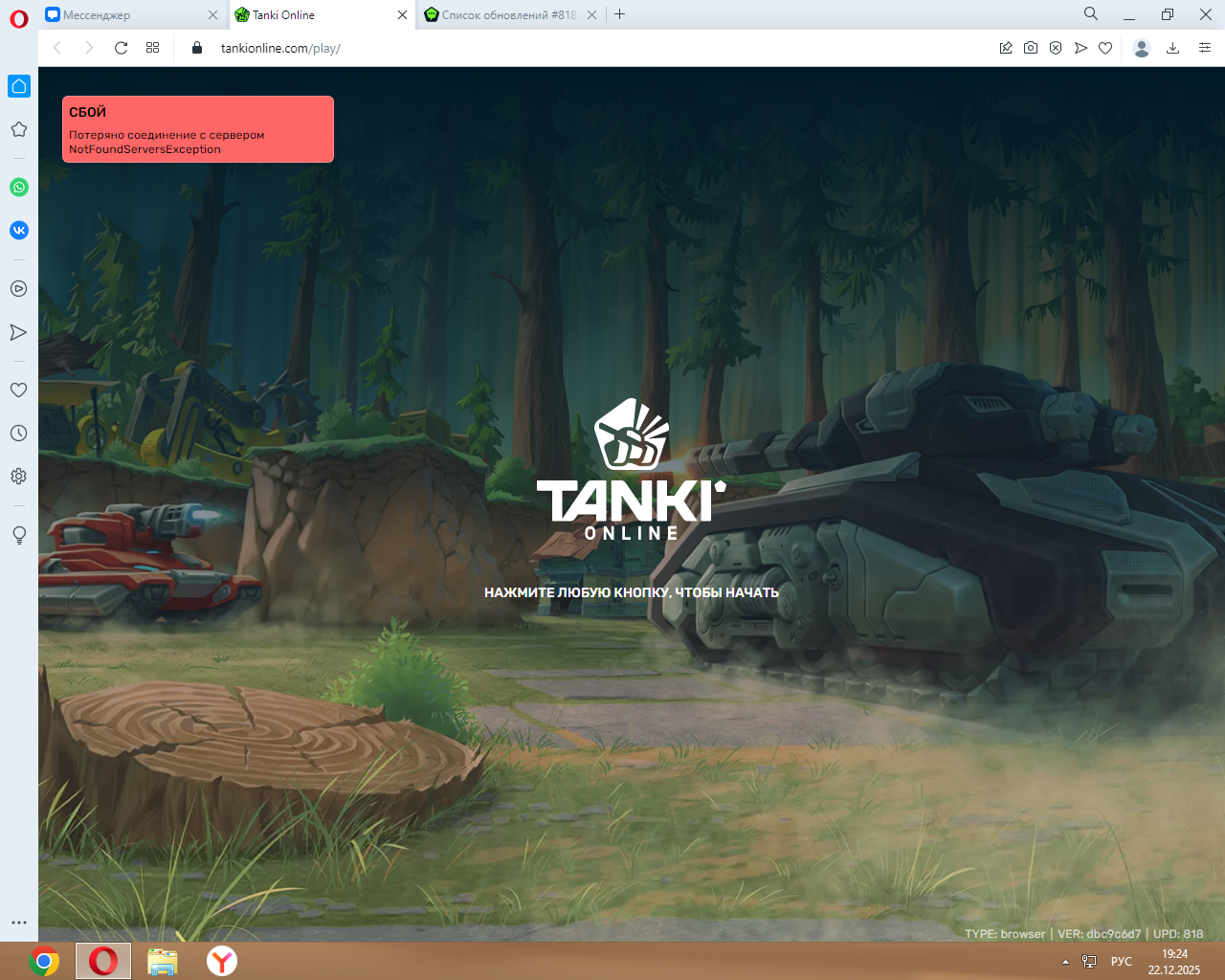Open Speed Dial grid from the toolbar
Viewport: 1225px width, 980px height.
pyautogui.click(x=152, y=48)
